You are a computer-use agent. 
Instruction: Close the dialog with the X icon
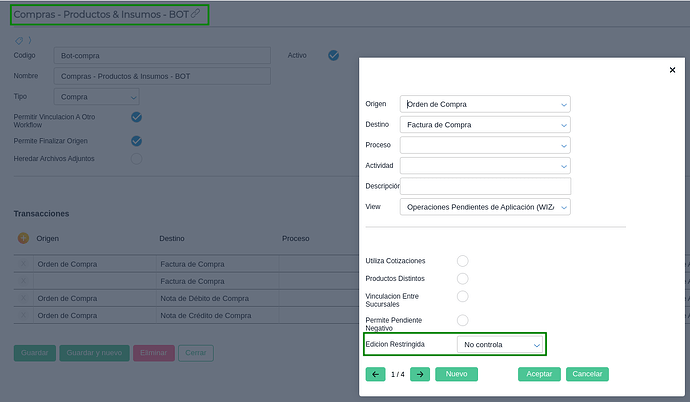pos(672,70)
